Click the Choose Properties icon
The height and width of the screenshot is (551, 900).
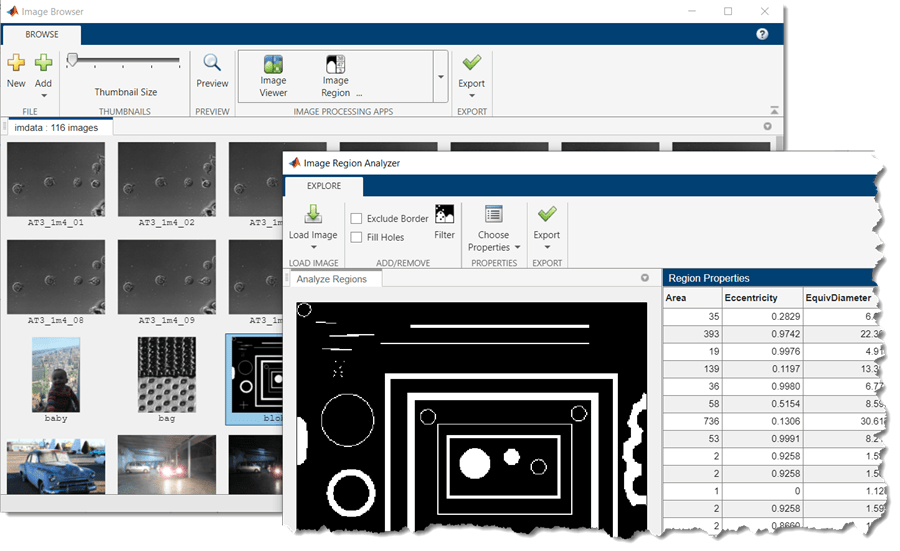[x=493, y=215]
